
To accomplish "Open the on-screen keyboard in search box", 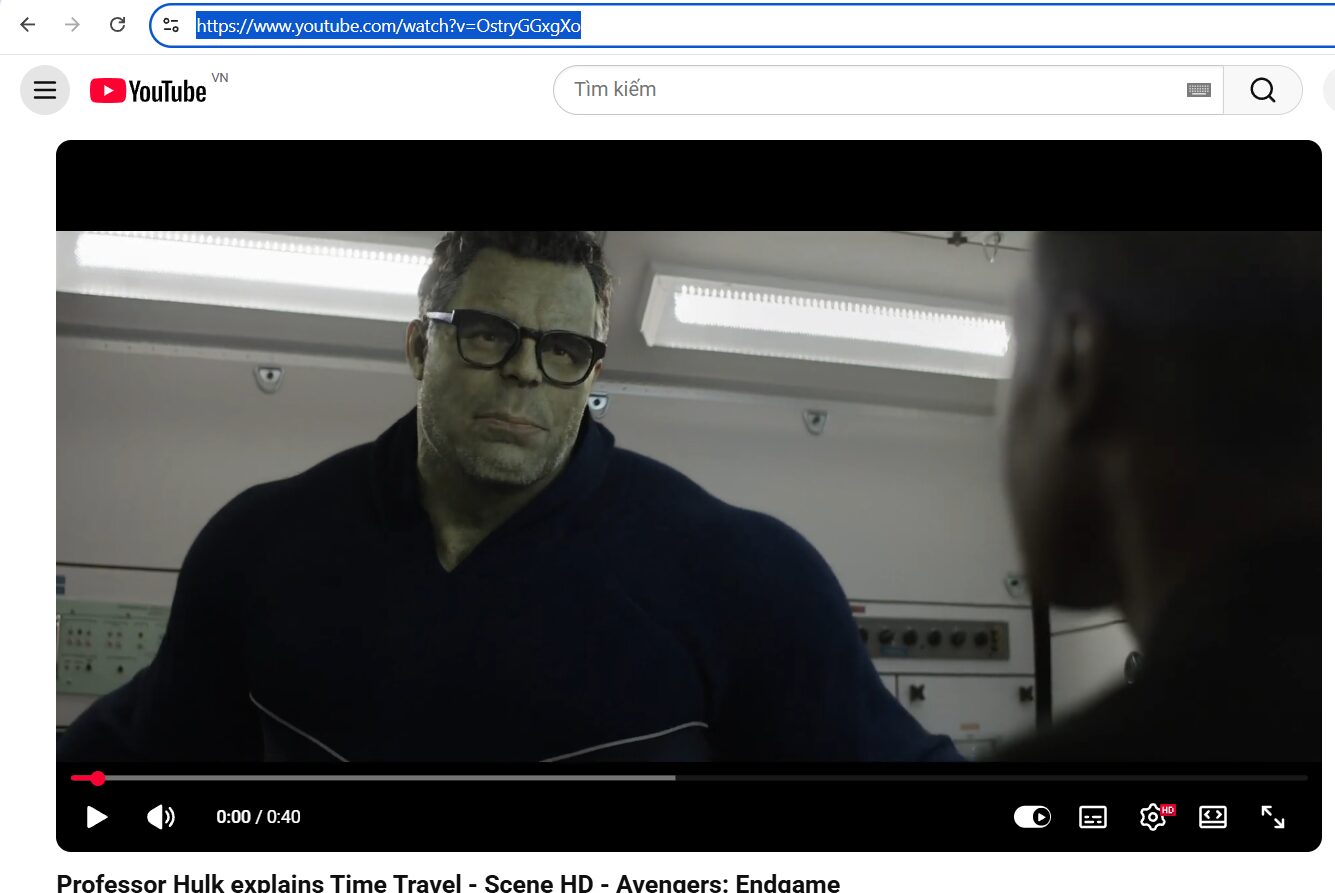I will point(1199,90).
